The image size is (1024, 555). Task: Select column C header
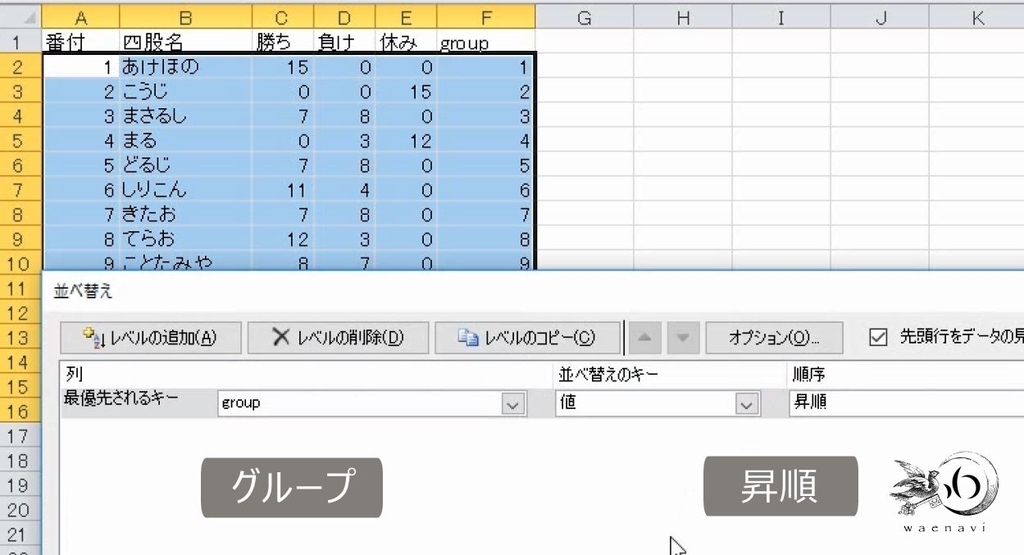(282, 18)
